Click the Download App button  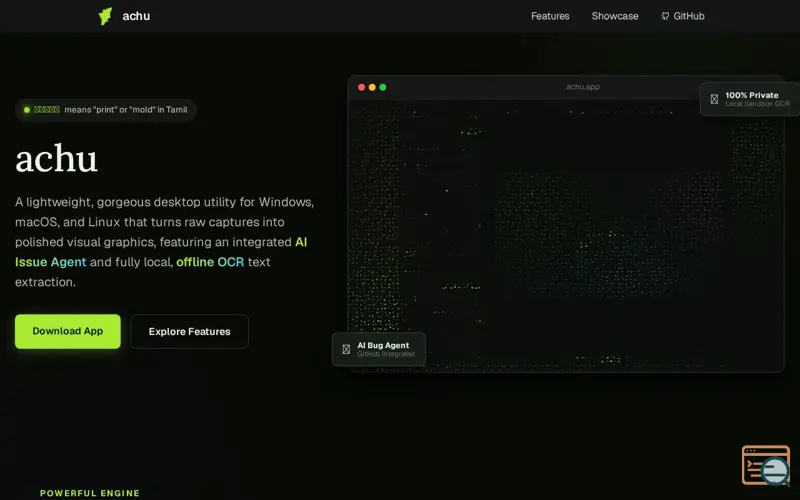tap(68, 332)
